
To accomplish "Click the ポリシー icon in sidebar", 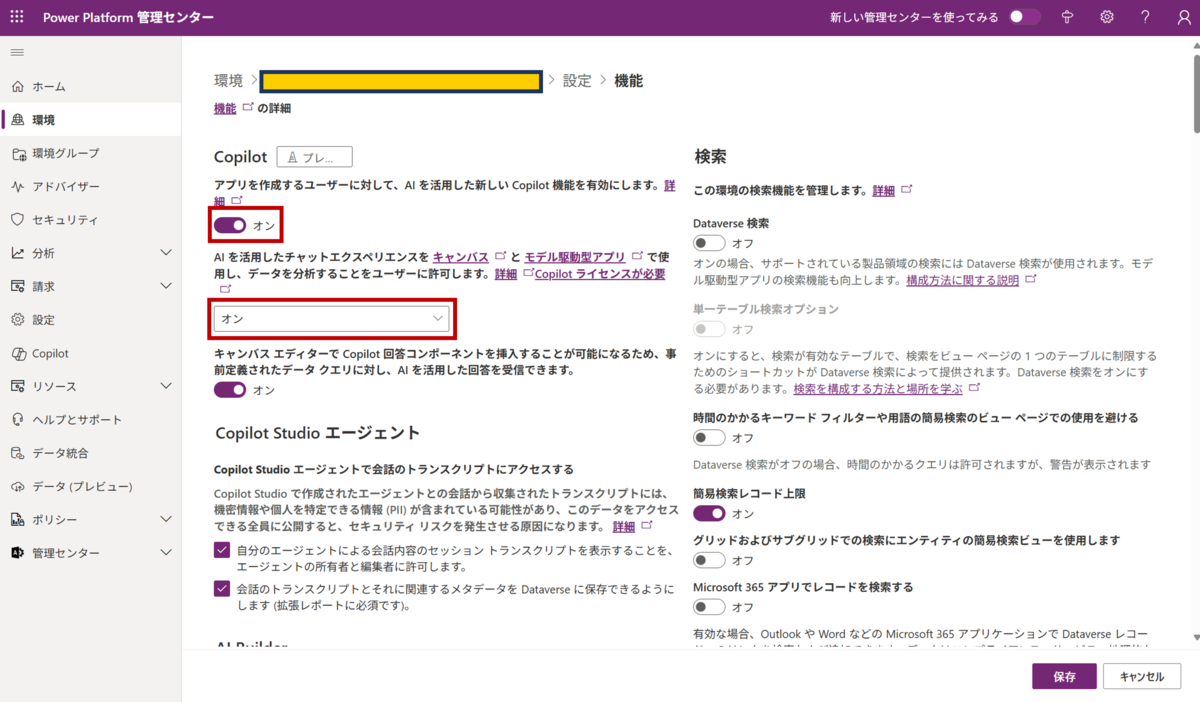I will click(x=17, y=519).
